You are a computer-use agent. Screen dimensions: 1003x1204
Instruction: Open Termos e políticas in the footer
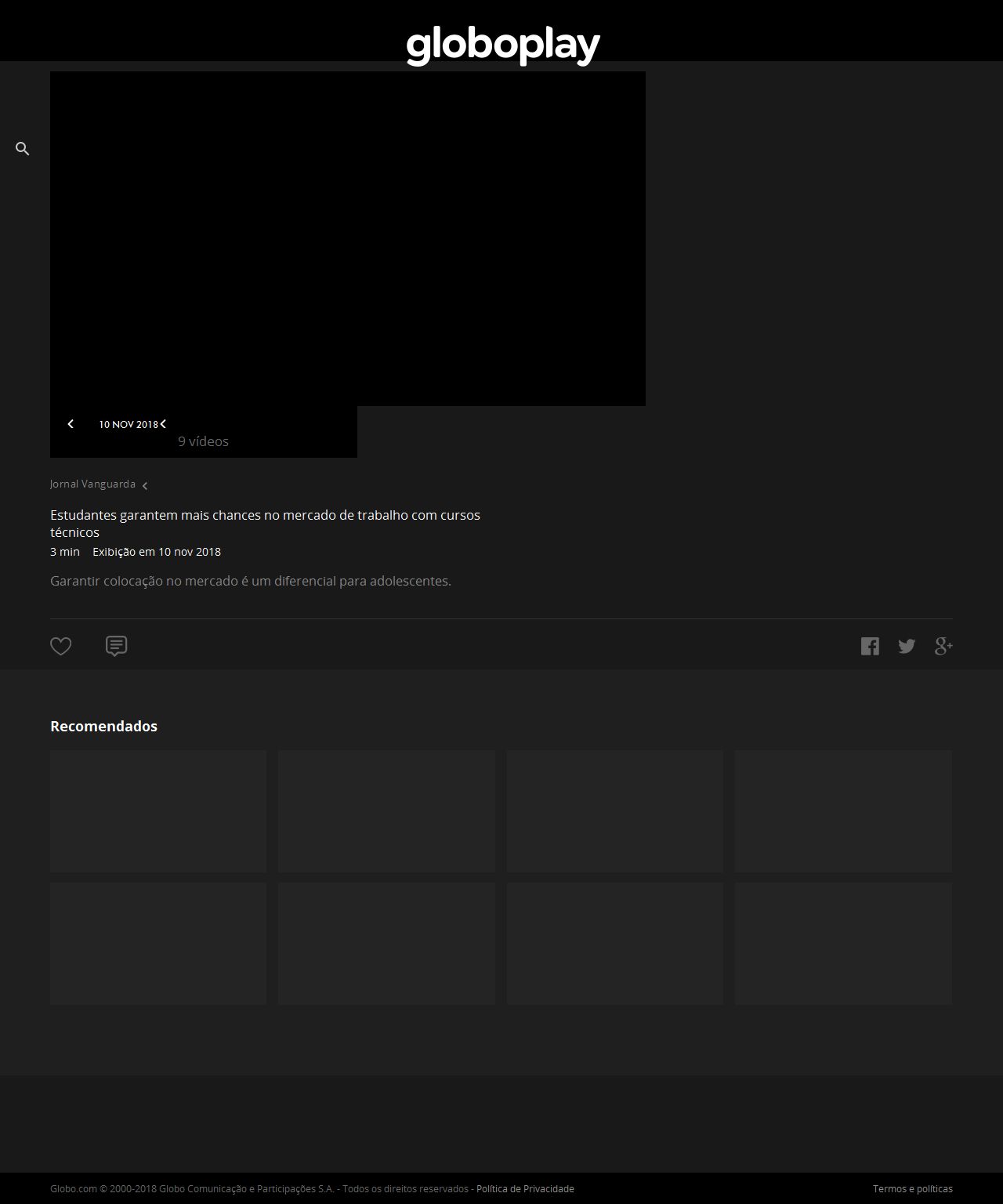[x=912, y=1189]
